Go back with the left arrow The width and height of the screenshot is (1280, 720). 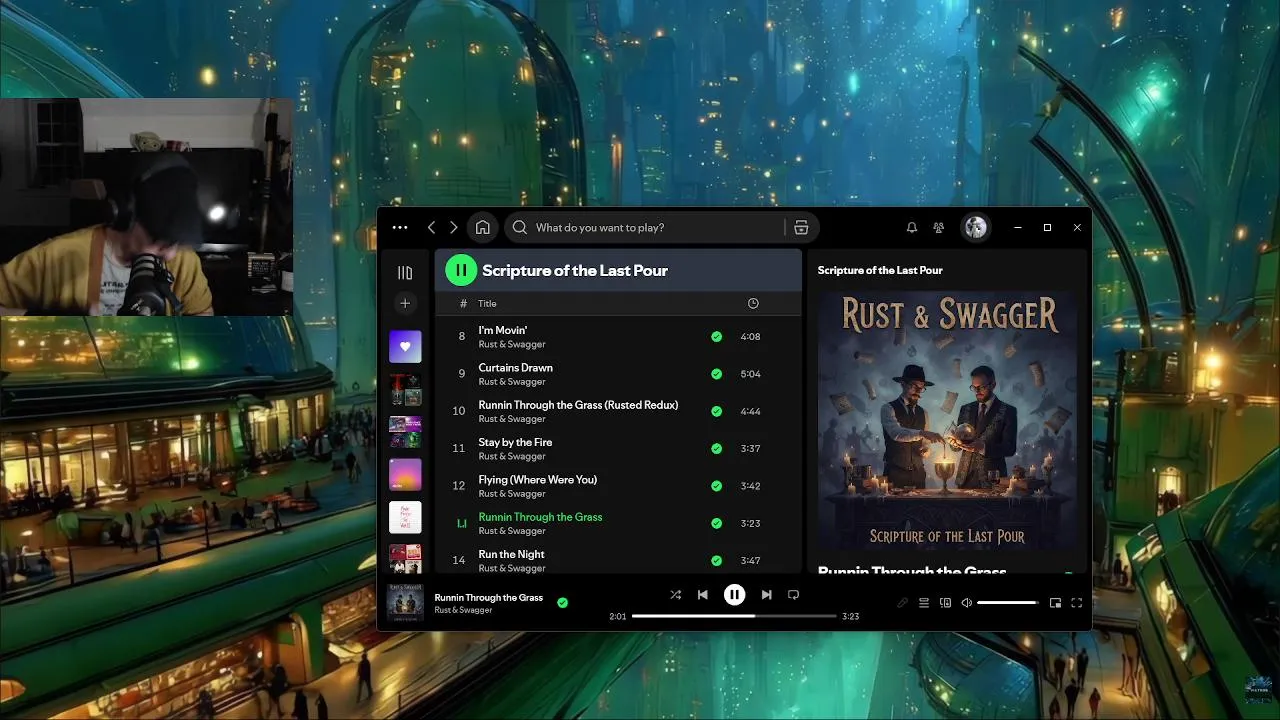coord(431,227)
